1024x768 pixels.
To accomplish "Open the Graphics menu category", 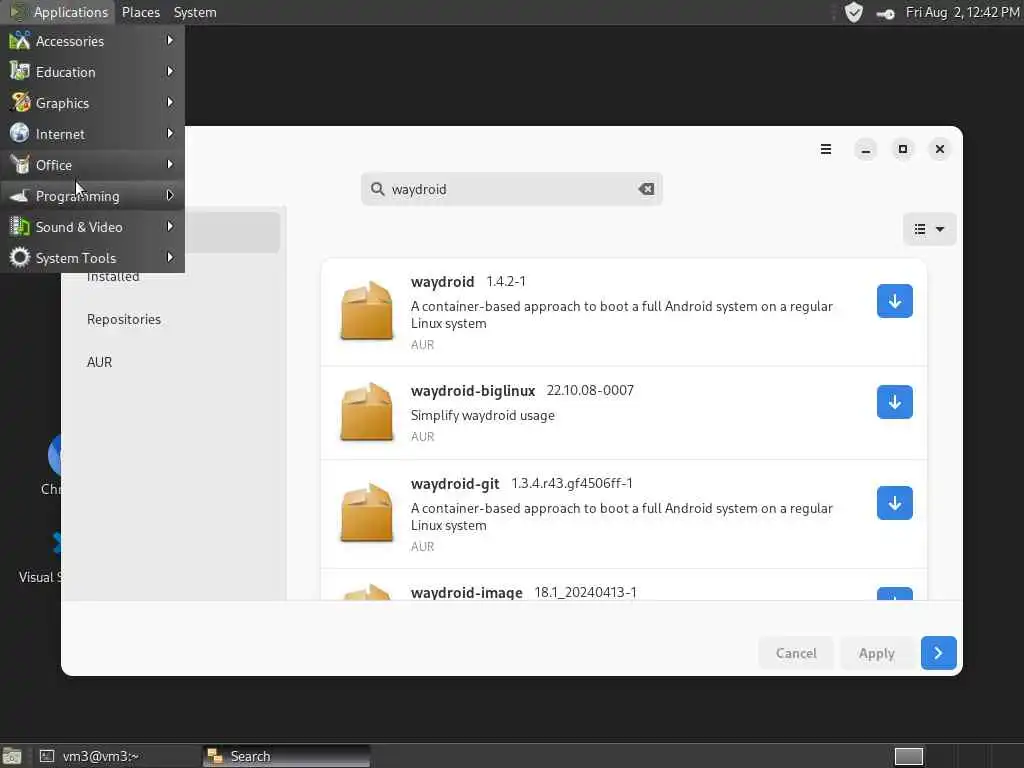I will tap(92, 103).
